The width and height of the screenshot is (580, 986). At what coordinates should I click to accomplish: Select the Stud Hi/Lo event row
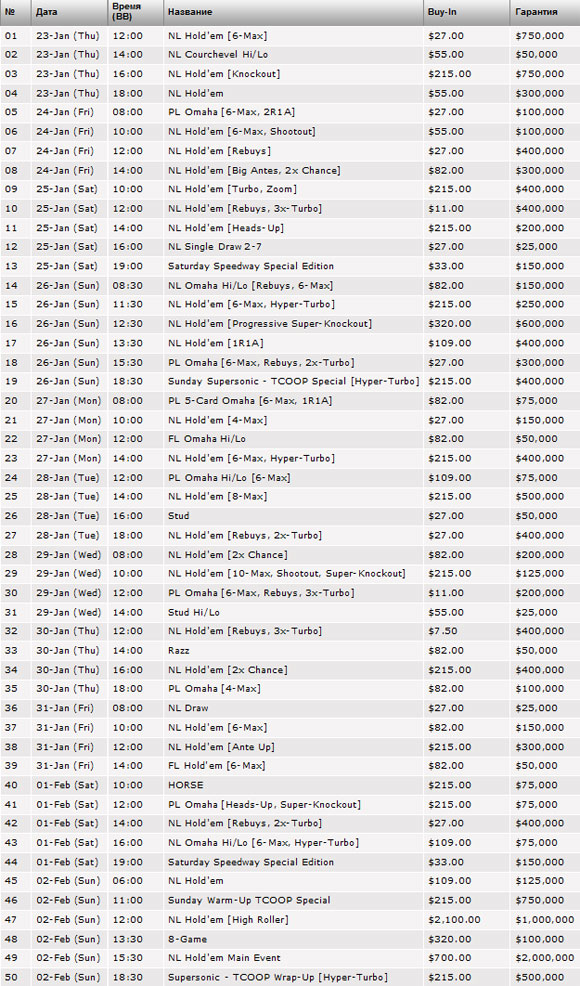coord(290,612)
